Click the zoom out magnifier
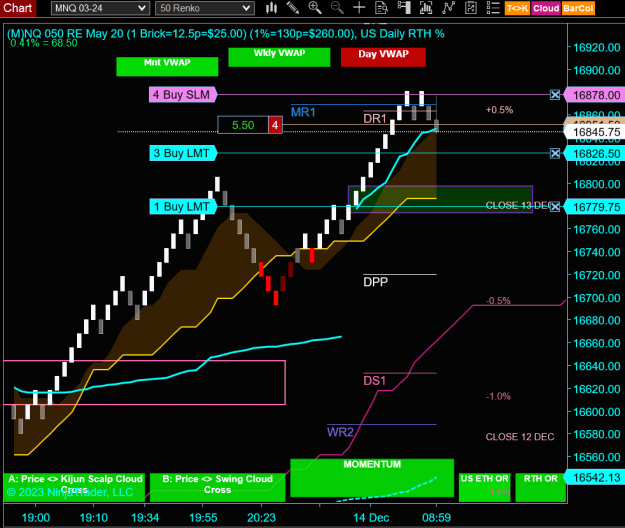This screenshot has width=625, height=528. click(x=337, y=8)
